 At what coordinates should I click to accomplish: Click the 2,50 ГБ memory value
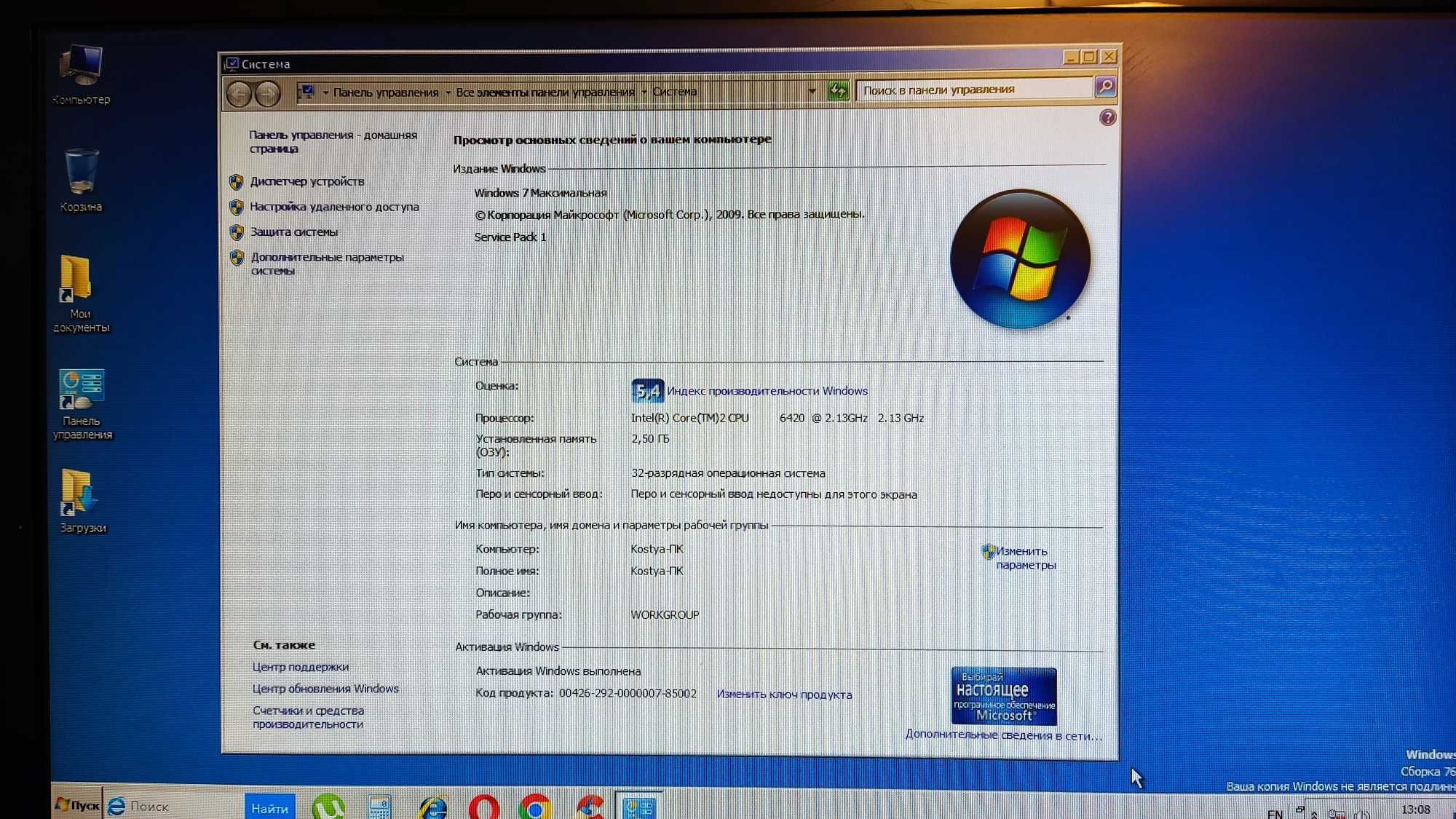650,439
